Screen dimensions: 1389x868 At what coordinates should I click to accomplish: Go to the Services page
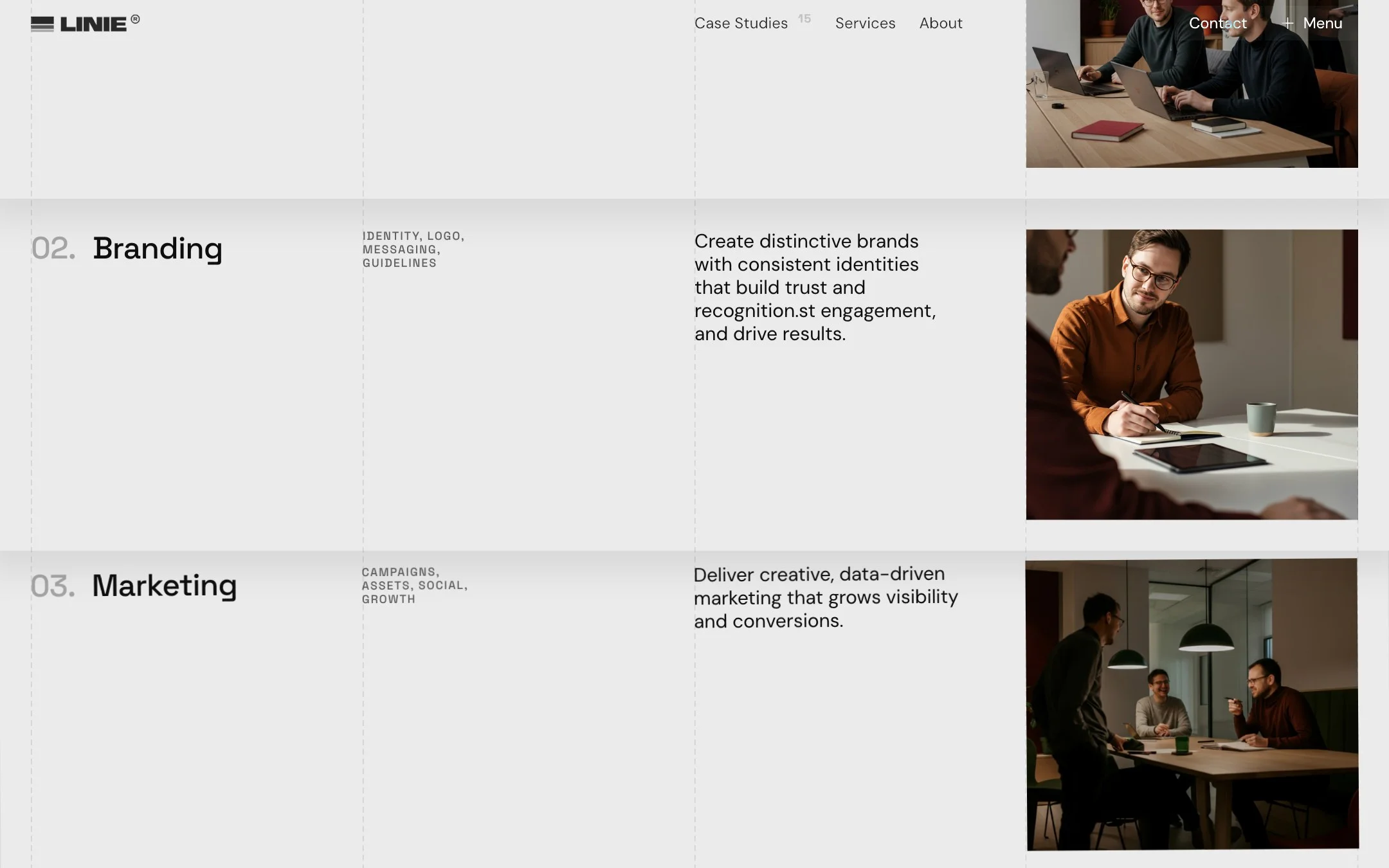(865, 23)
